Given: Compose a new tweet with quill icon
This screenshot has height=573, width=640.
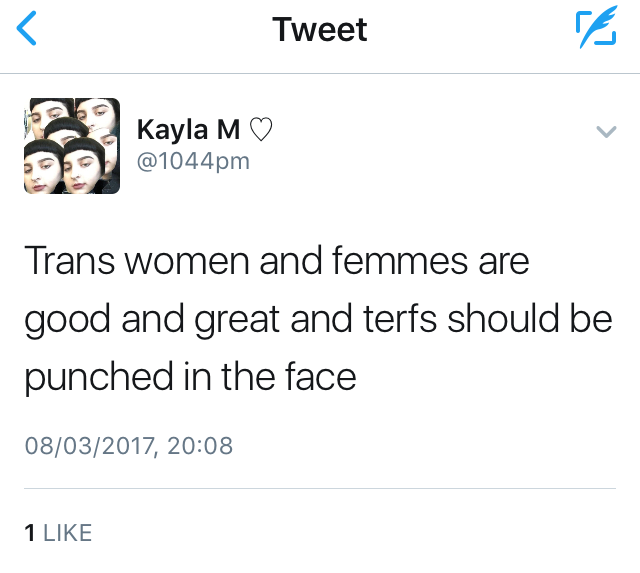Looking at the screenshot, I should coord(596,30).
